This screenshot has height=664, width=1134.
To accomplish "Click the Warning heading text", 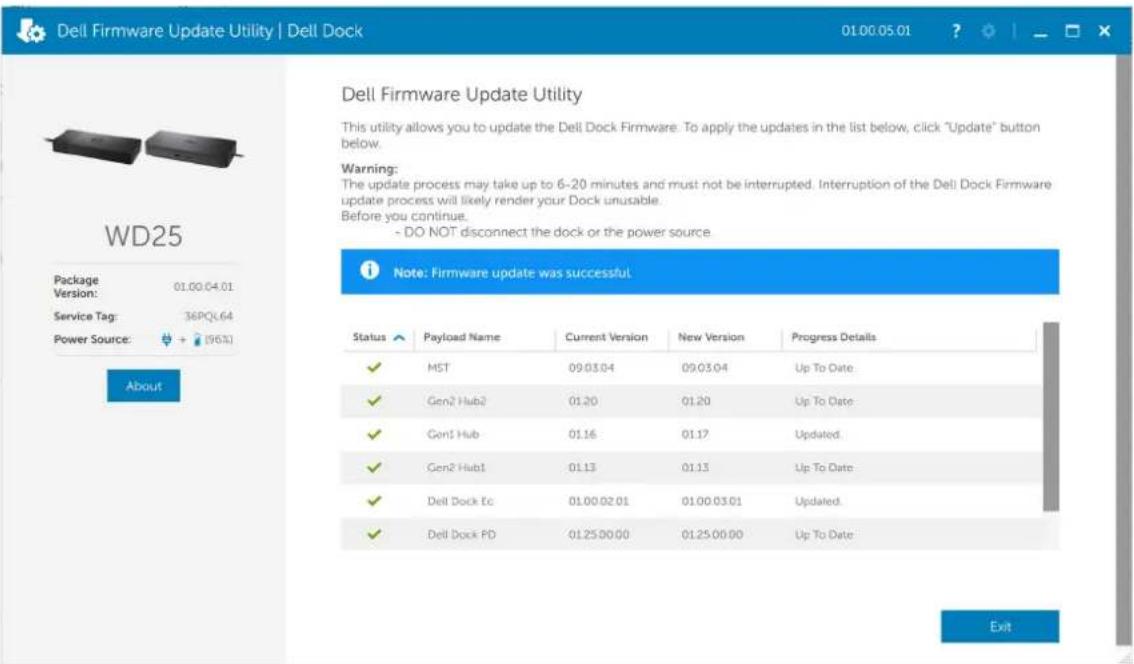I will click(x=369, y=169).
